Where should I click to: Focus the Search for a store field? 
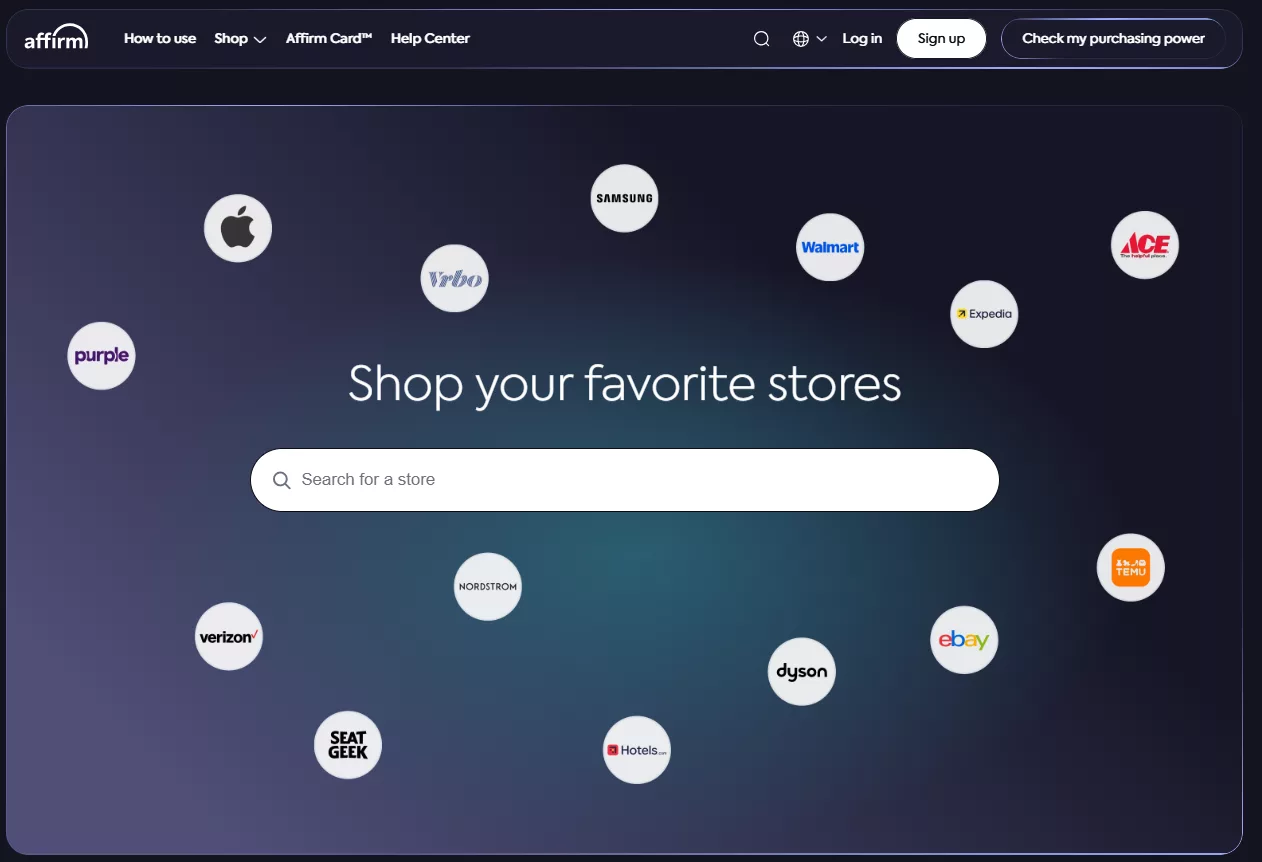[625, 480]
